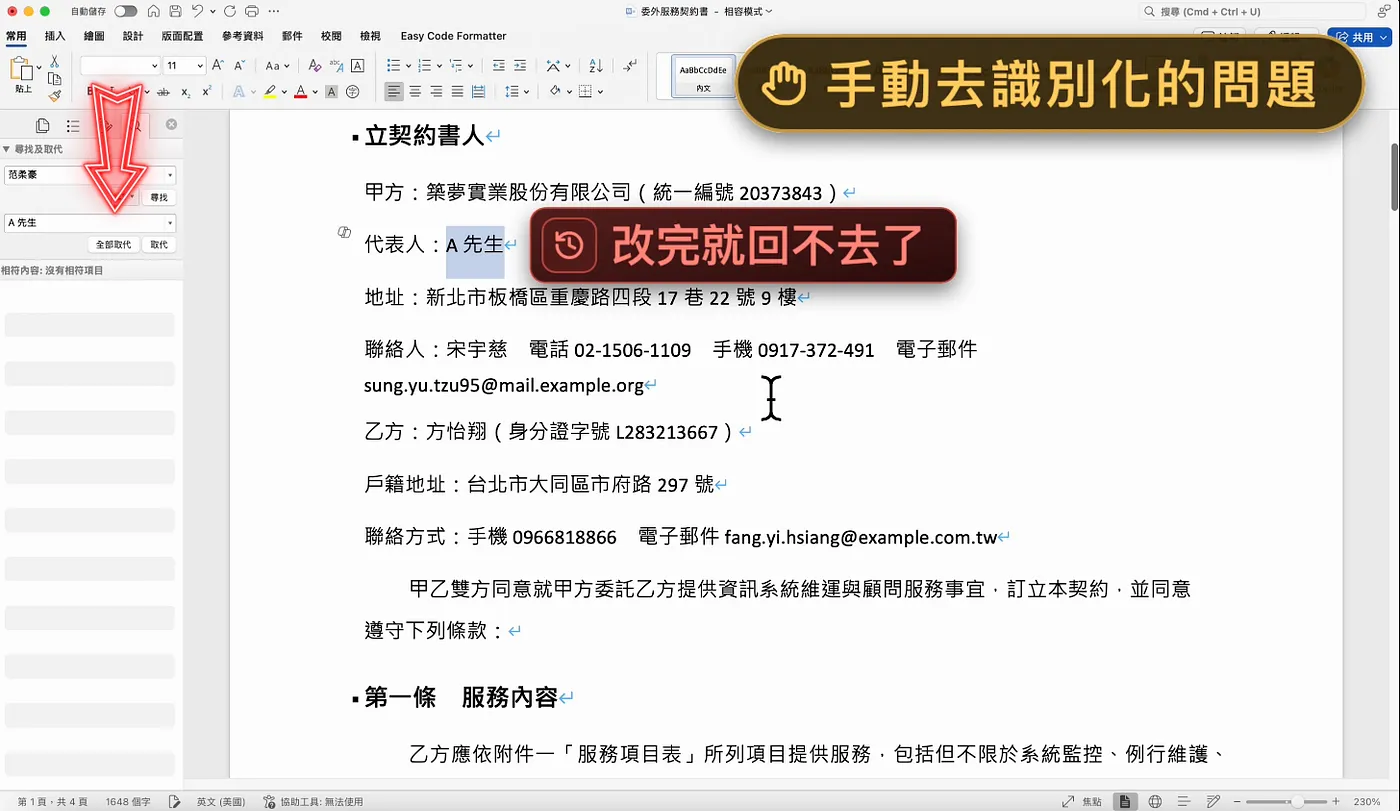
Task: Click the Sort A-Z icon
Action: click(x=596, y=65)
